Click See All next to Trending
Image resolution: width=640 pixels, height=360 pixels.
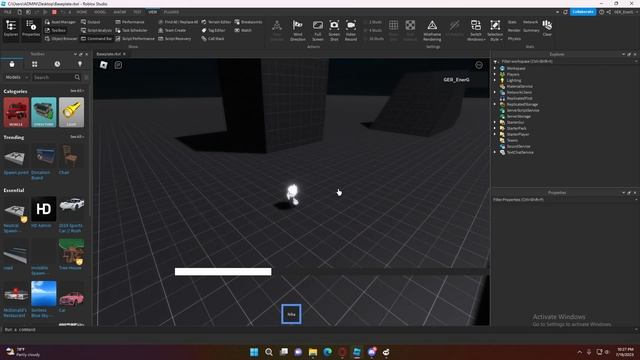coord(77,137)
